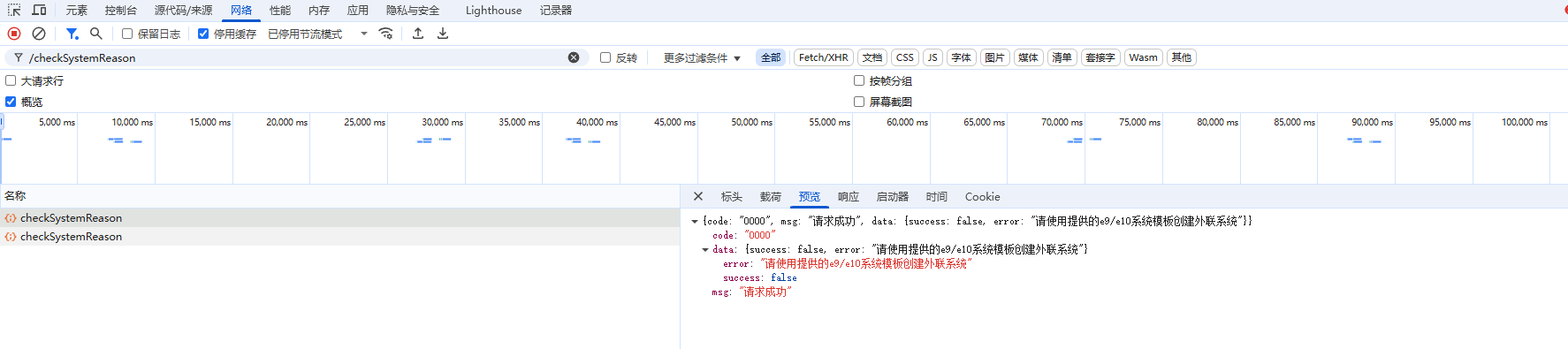Show the 启动器 request tab
This screenshot has height=349, width=1568.
pyautogui.click(x=893, y=196)
